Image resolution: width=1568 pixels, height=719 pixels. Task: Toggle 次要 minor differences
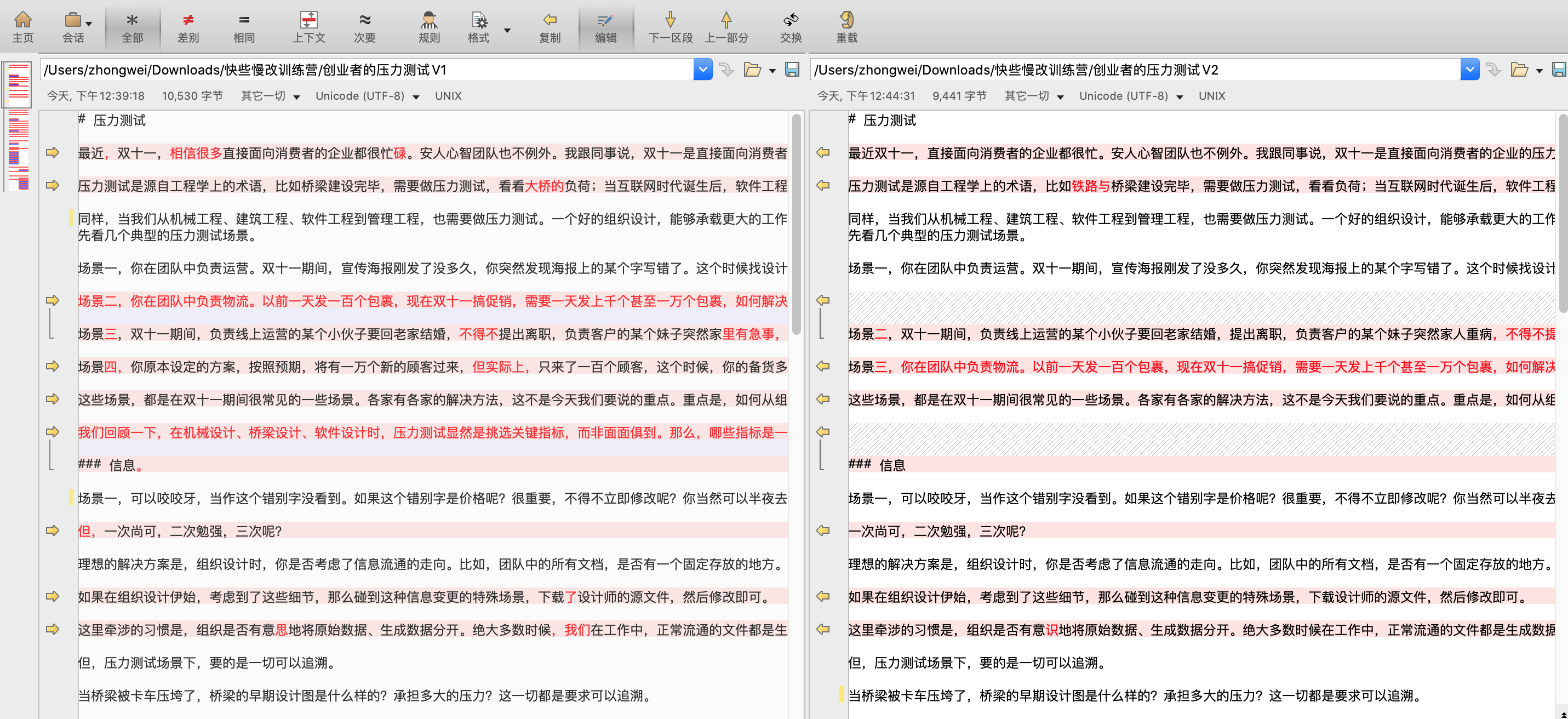[365, 27]
